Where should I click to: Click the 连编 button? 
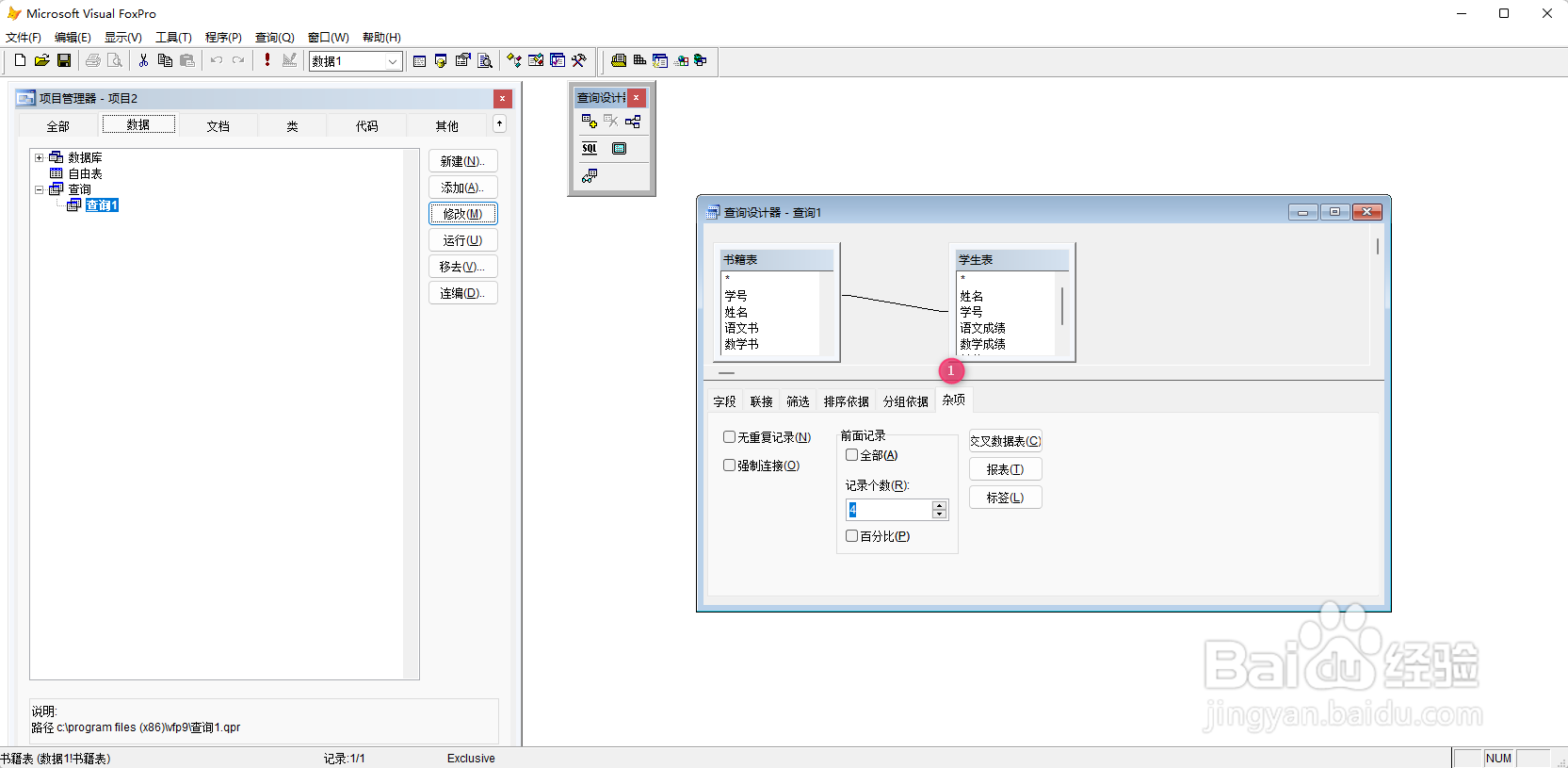pos(462,293)
